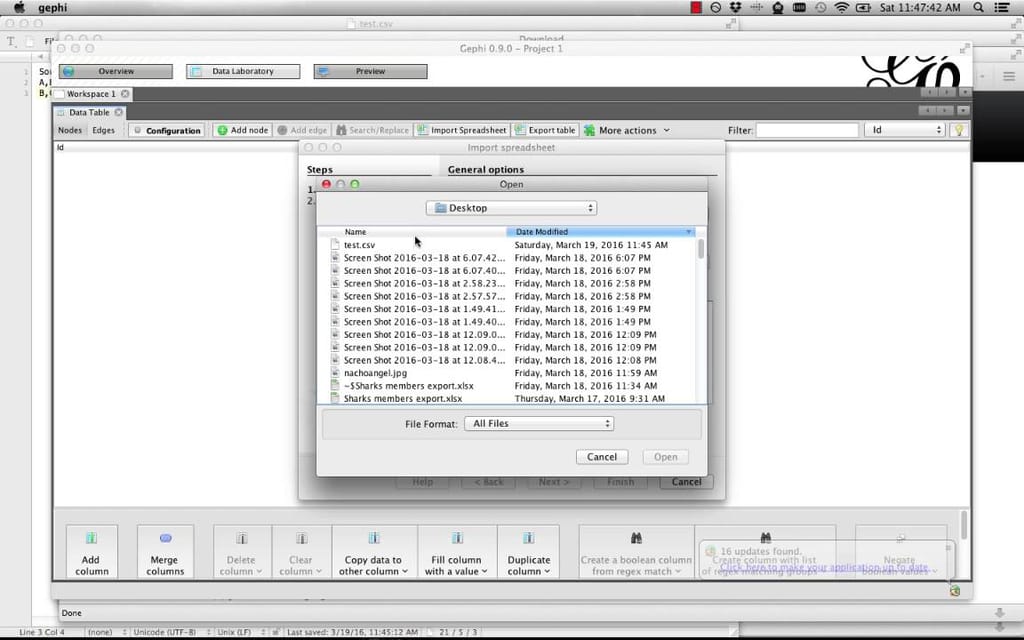Screen dimensions: 1024x640
Task: Sort files by Date Modified column
Action: [x=601, y=232]
